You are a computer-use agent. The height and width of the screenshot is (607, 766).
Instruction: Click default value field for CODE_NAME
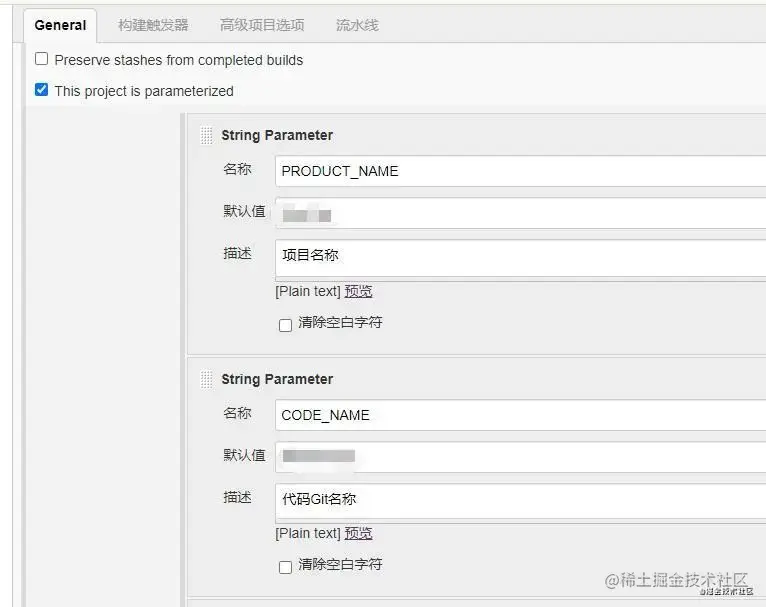[x=520, y=457]
